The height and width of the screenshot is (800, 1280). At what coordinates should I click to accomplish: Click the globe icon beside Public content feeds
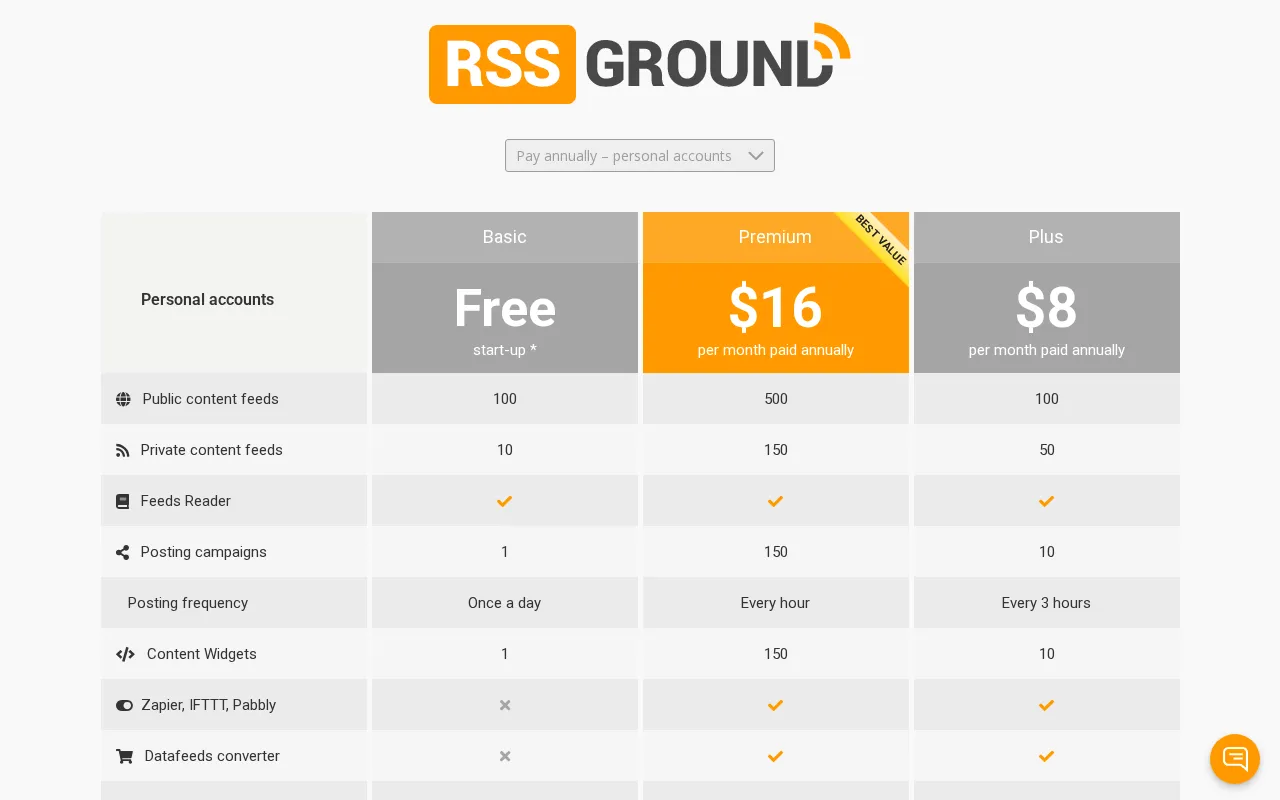[123, 399]
